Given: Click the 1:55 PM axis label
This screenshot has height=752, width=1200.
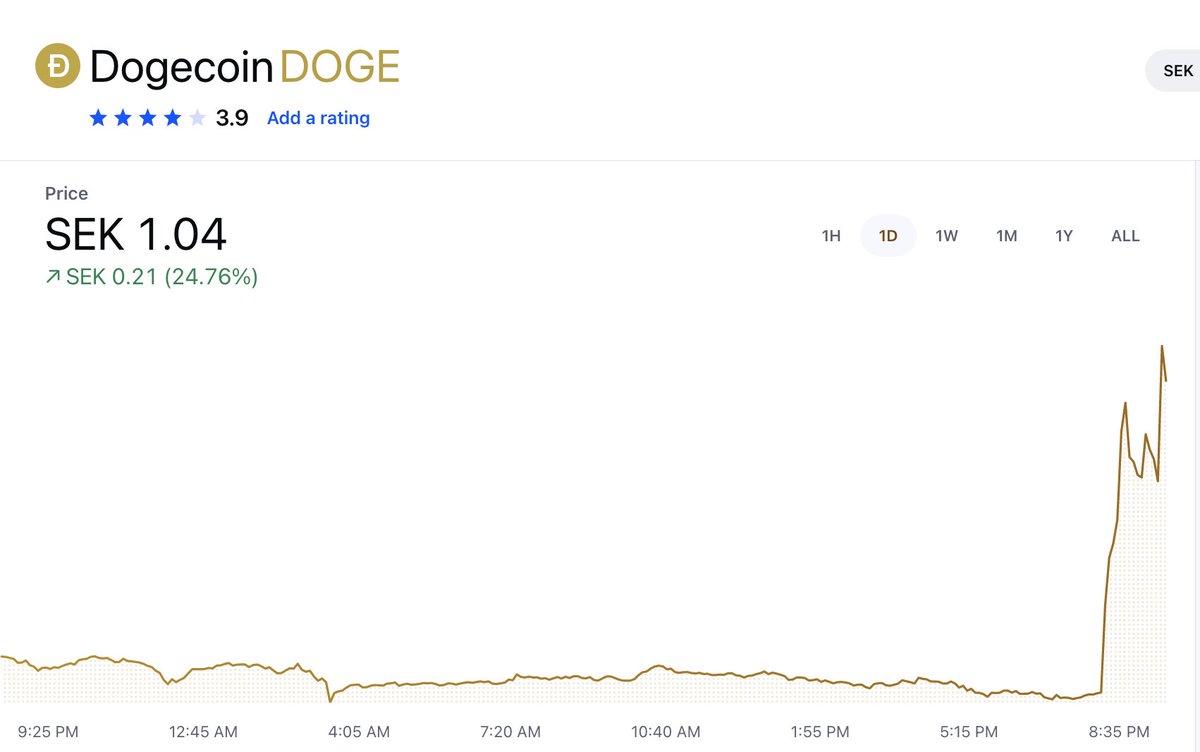Looking at the screenshot, I should point(820,732).
